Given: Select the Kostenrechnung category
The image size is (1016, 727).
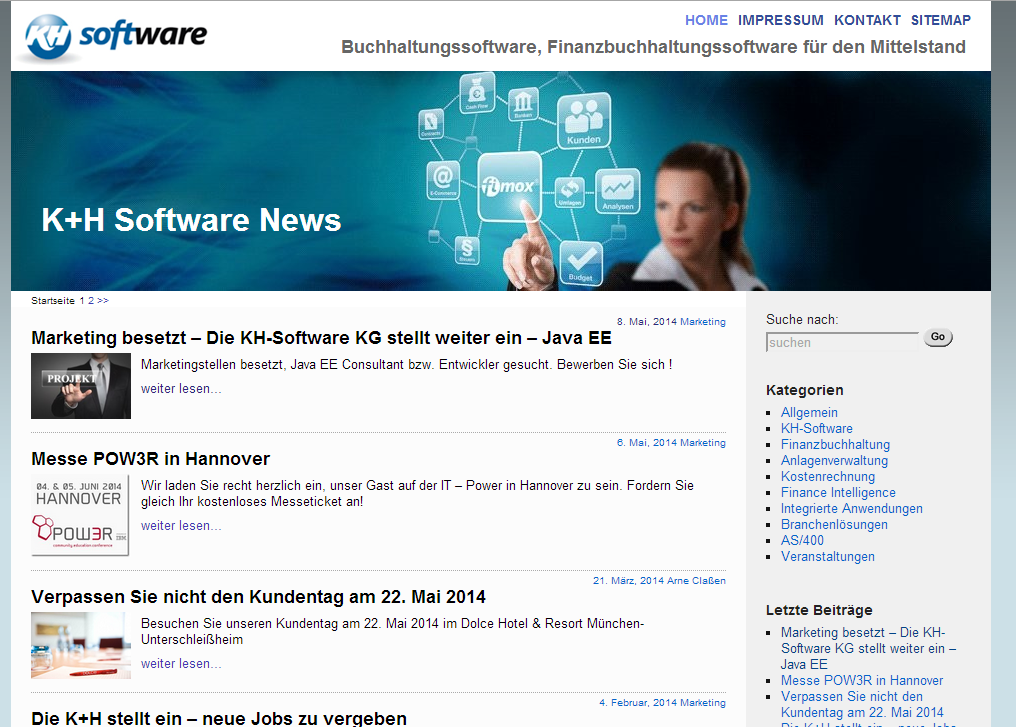Looking at the screenshot, I should coord(827,477).
